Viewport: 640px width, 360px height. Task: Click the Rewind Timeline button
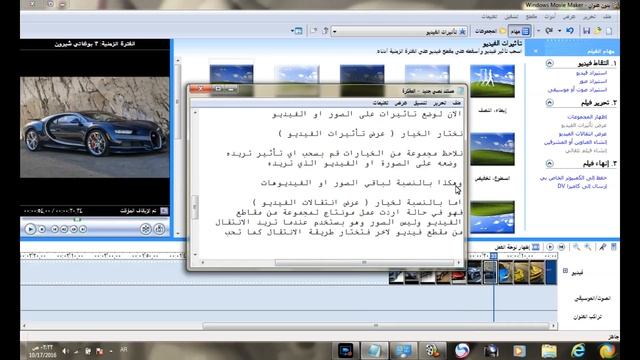coord(562,247)
